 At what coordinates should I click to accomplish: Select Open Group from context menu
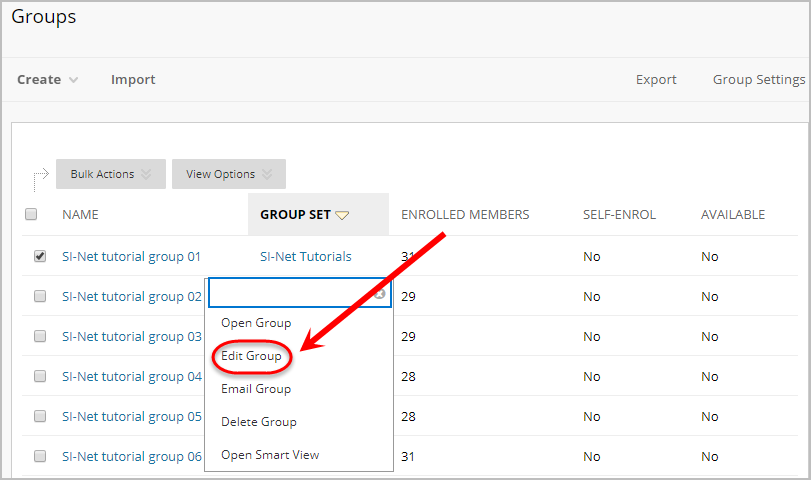click(256, 323)
